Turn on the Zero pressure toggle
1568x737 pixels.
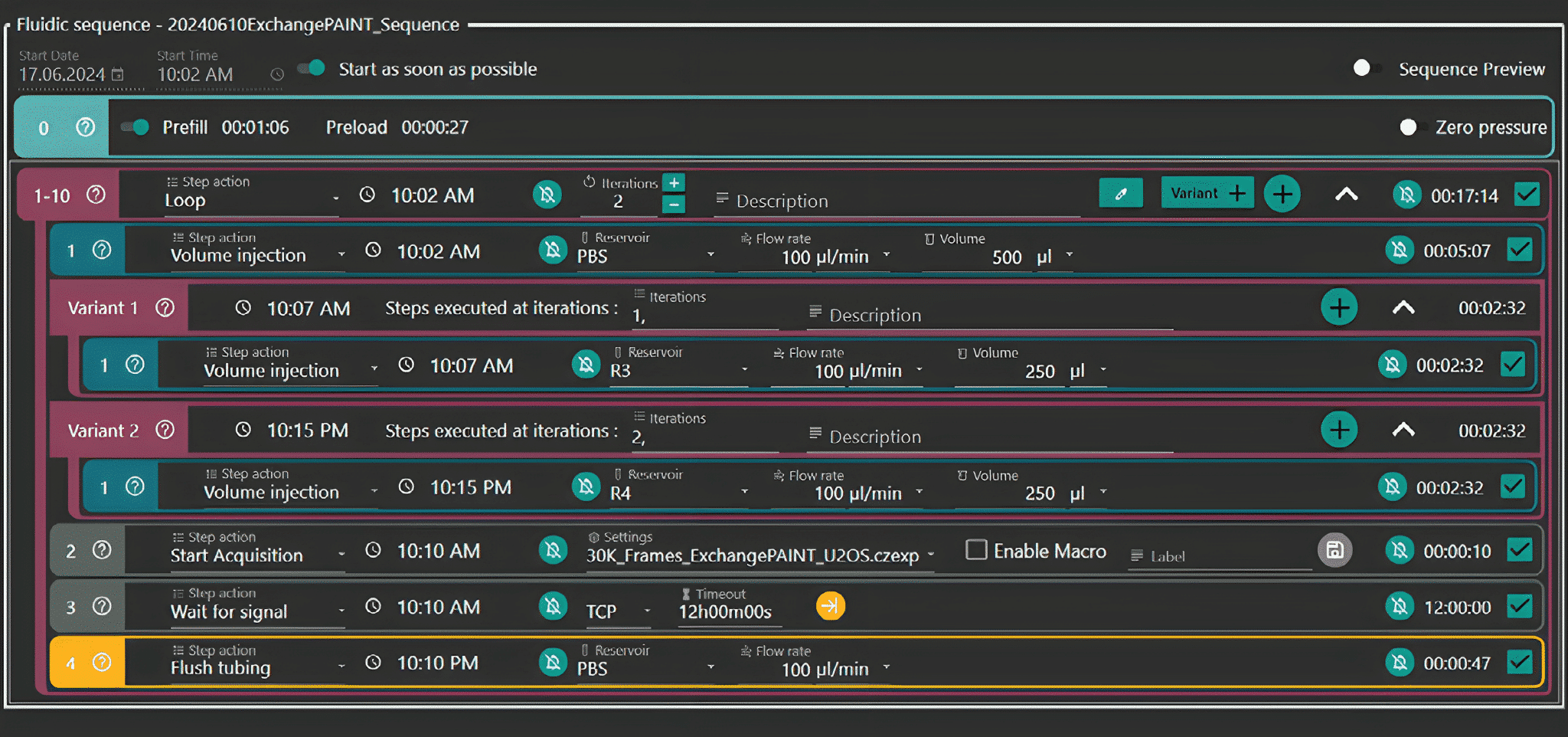(x=1412, y=127)
